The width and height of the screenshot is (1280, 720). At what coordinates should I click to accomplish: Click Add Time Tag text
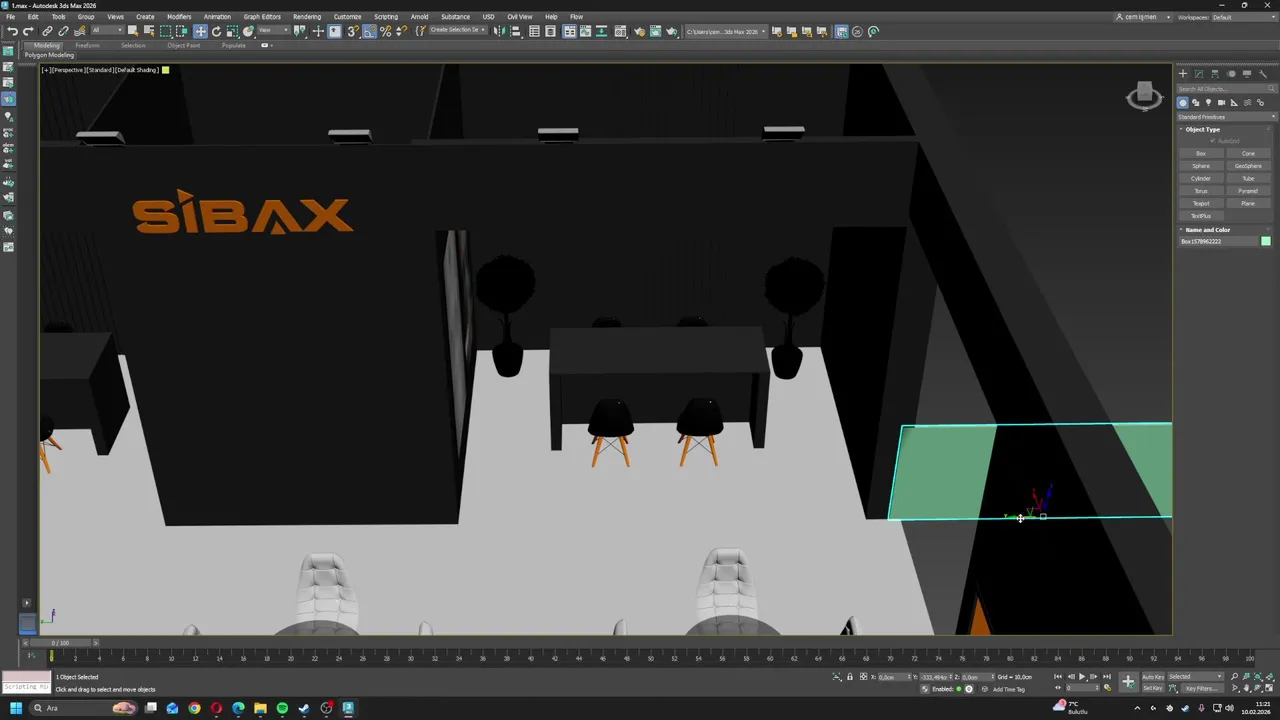[x=1009, y=689]
